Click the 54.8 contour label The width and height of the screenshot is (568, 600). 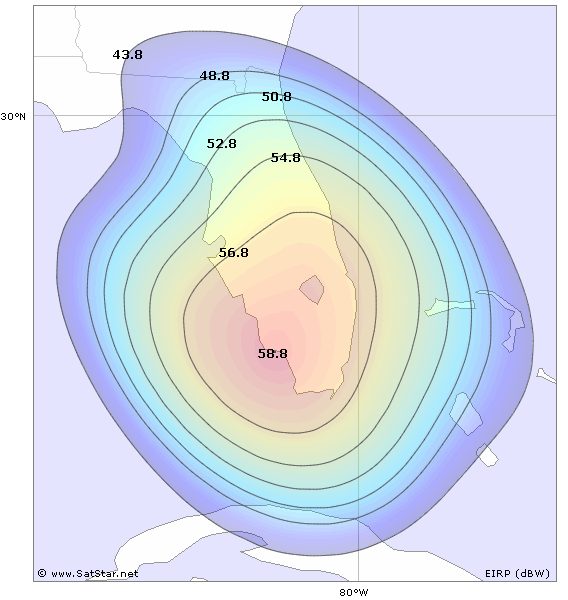pos(286,158)
